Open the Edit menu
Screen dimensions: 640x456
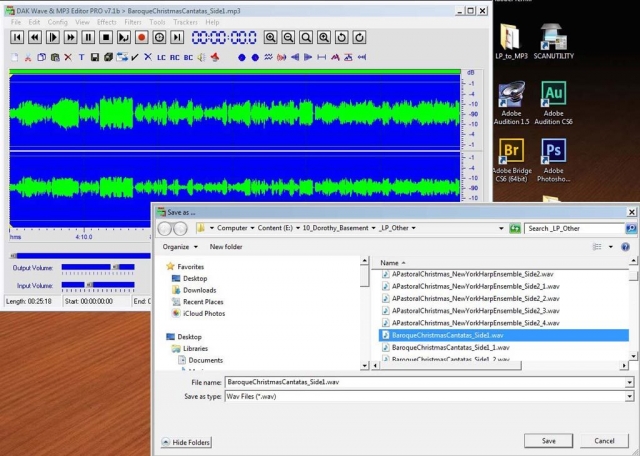(x=34, y=22)
